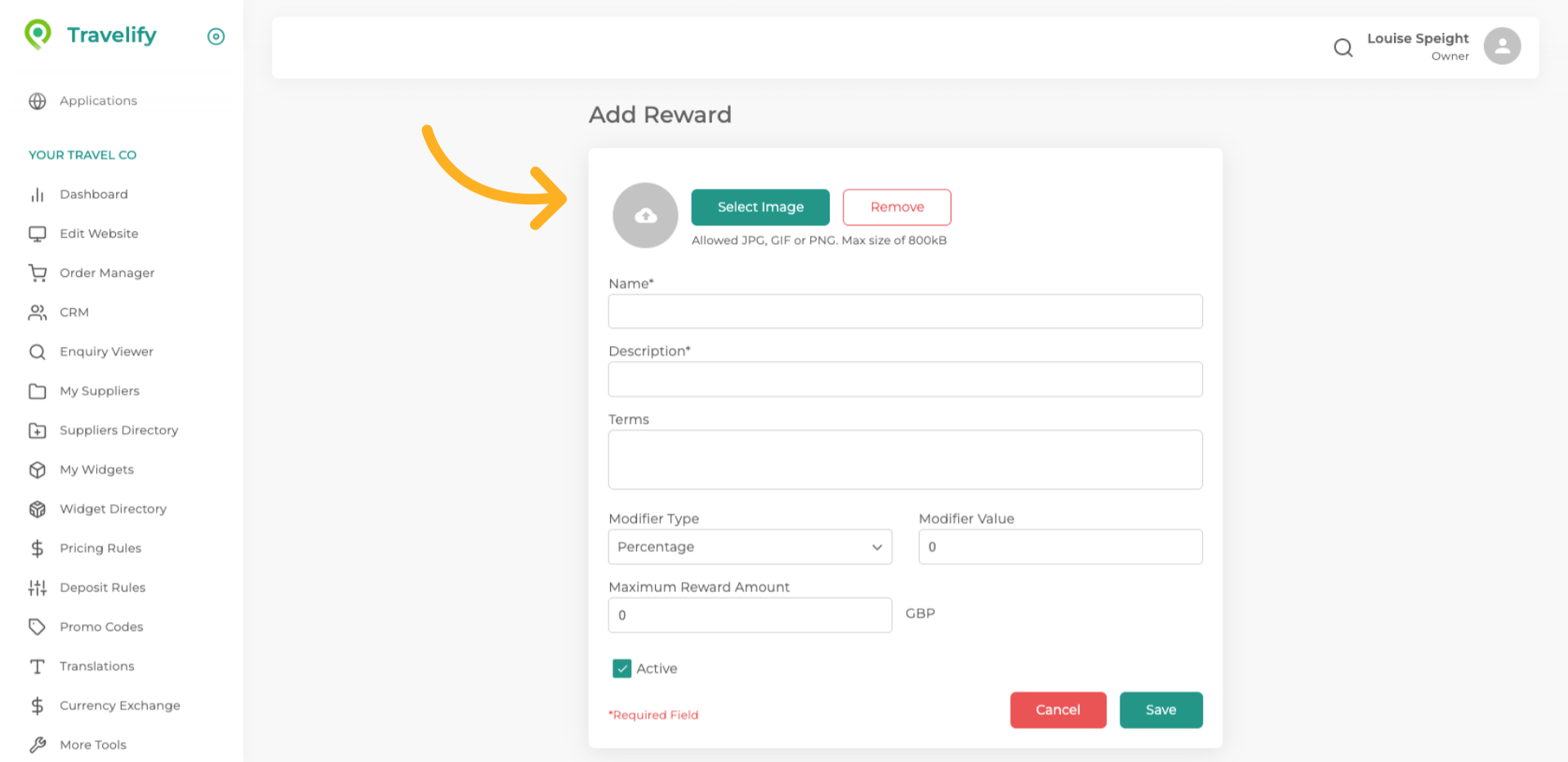This screenshot has width=1568, height=762.
Task: Expand the Modifier Type dropdown
Action: [x=750, y=547]
